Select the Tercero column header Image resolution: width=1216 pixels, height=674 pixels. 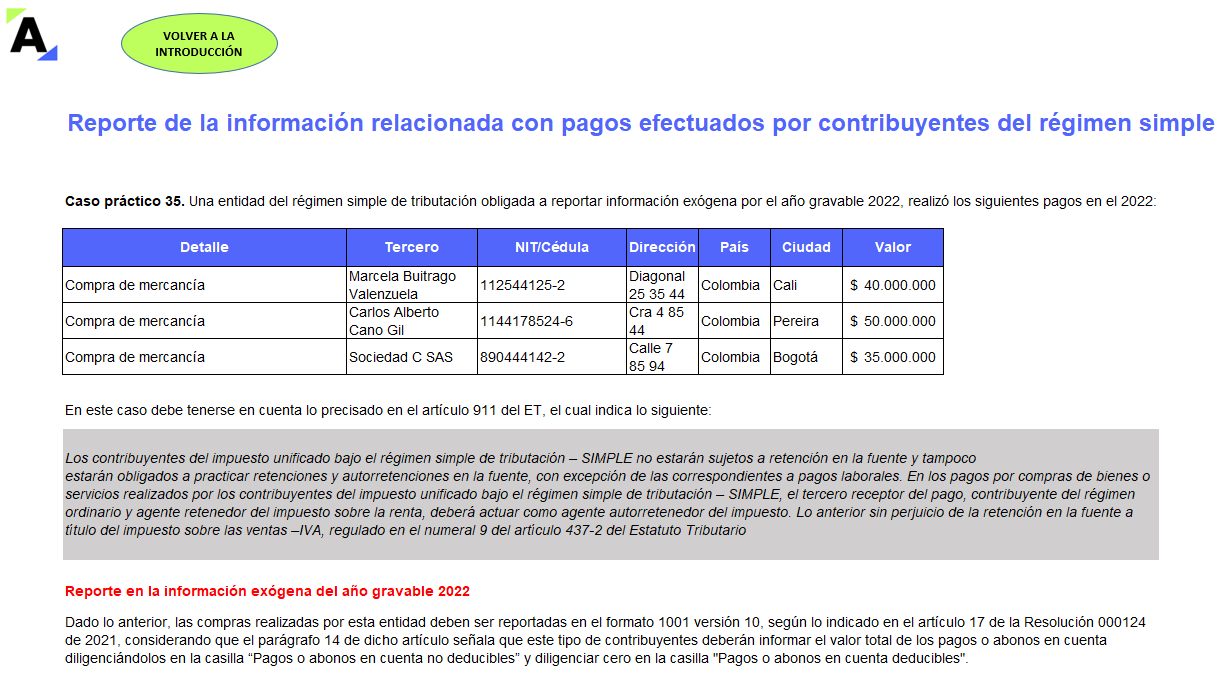coord(412,247)
